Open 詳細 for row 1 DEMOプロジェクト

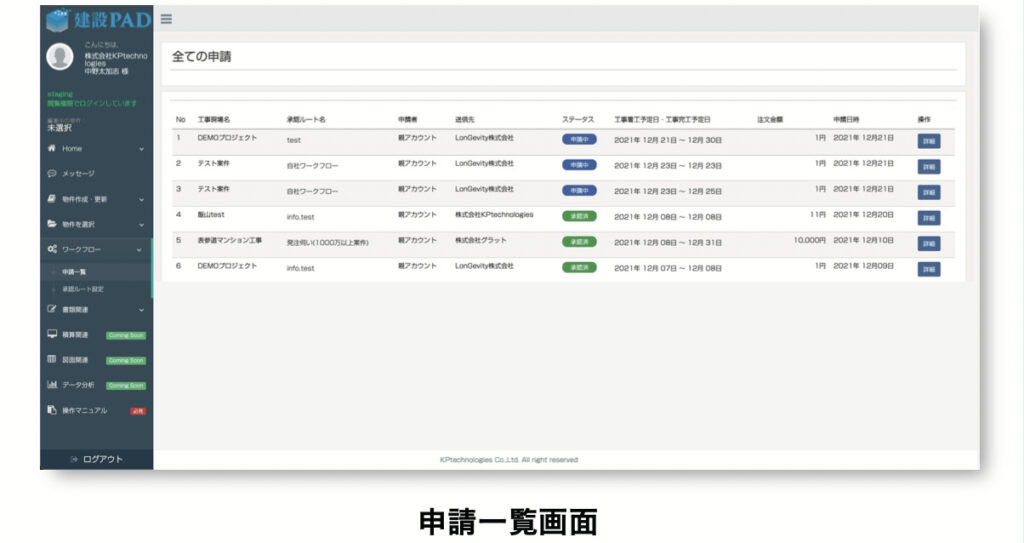coord(928,141)
